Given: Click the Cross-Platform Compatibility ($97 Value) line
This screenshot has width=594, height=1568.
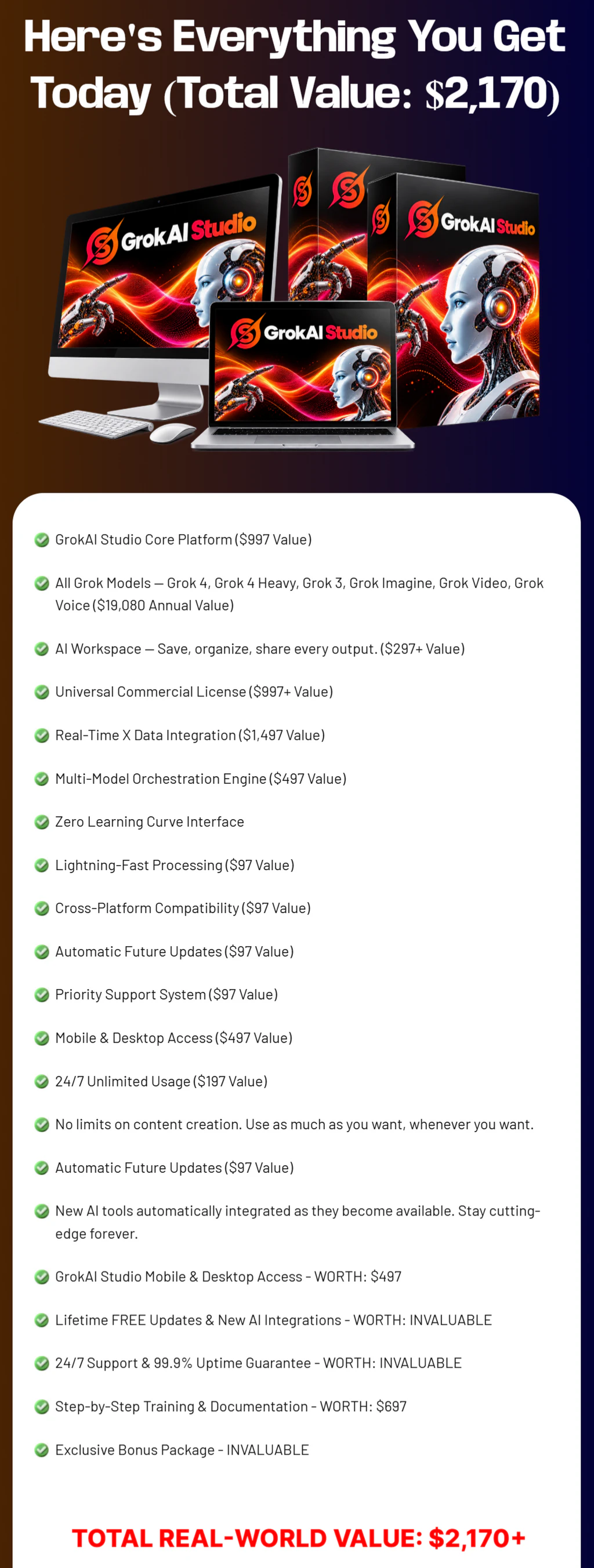Looking at the screenshot, I should coord(183,908).
